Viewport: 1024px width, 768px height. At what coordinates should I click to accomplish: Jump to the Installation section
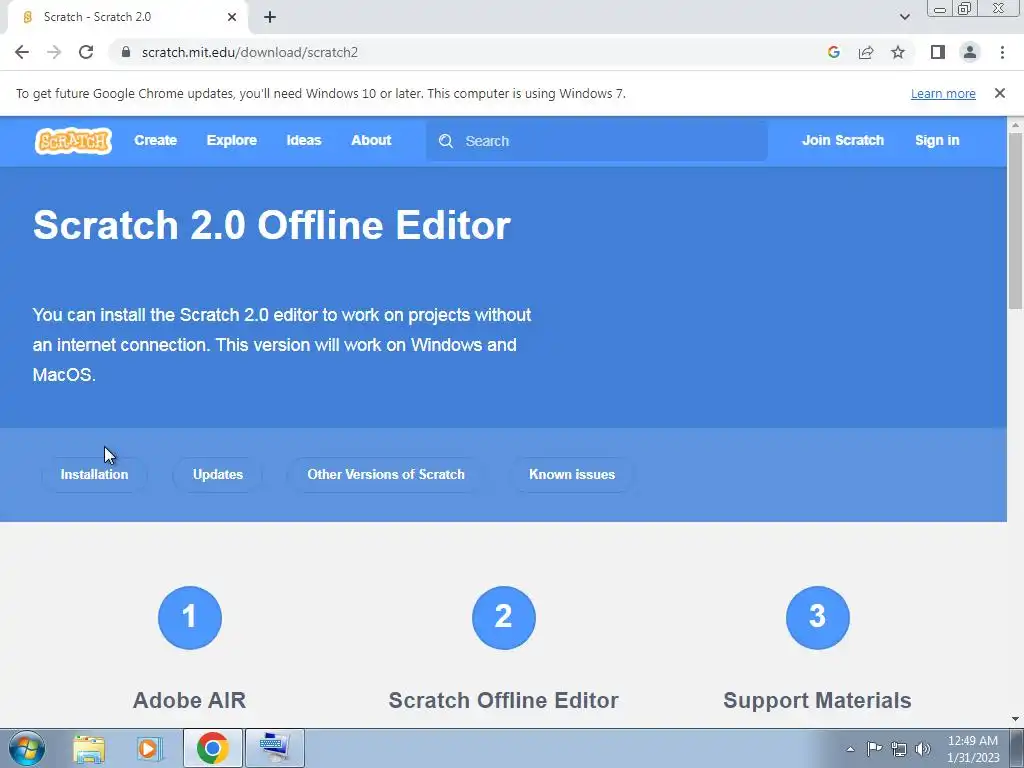pos(95,475)
